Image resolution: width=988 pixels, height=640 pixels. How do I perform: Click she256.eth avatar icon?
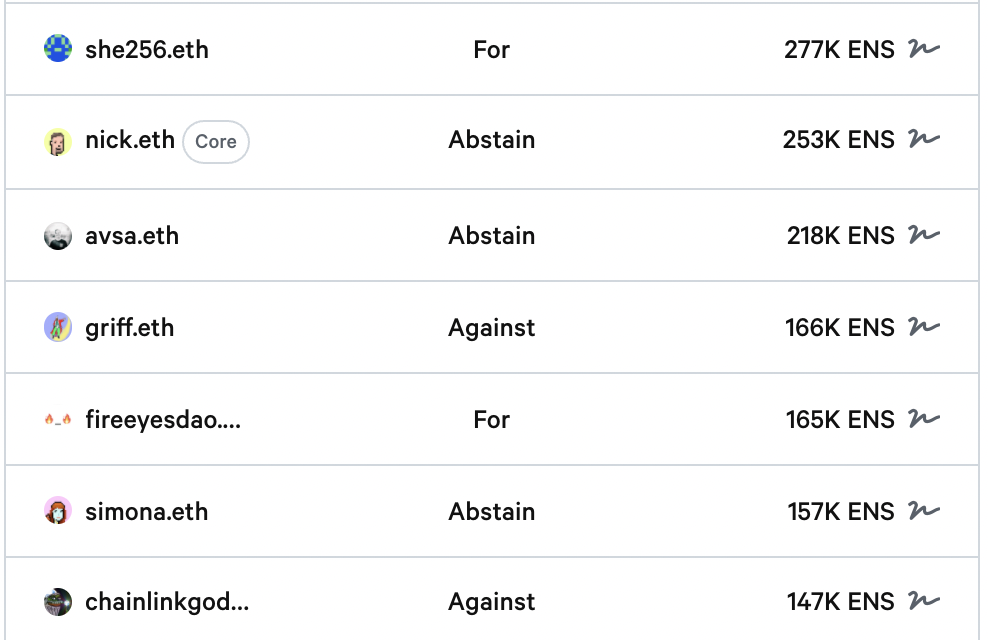(58, 49)
